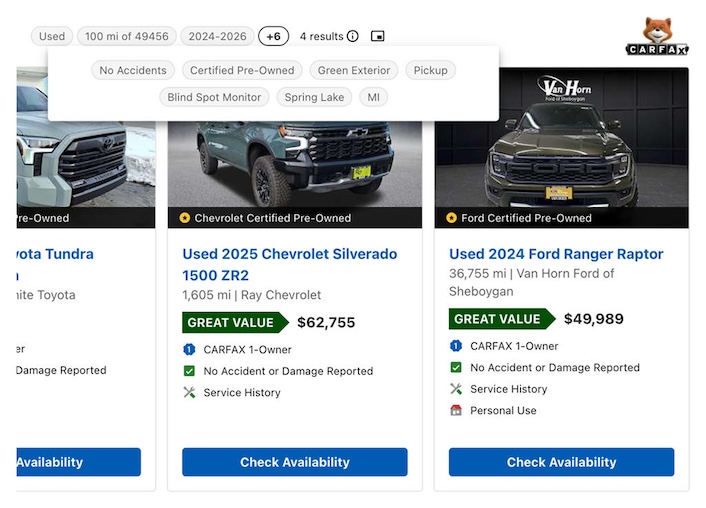
Task: Click the Ford Certified Pre-Owned star icon
Action: tap(451, 218)
